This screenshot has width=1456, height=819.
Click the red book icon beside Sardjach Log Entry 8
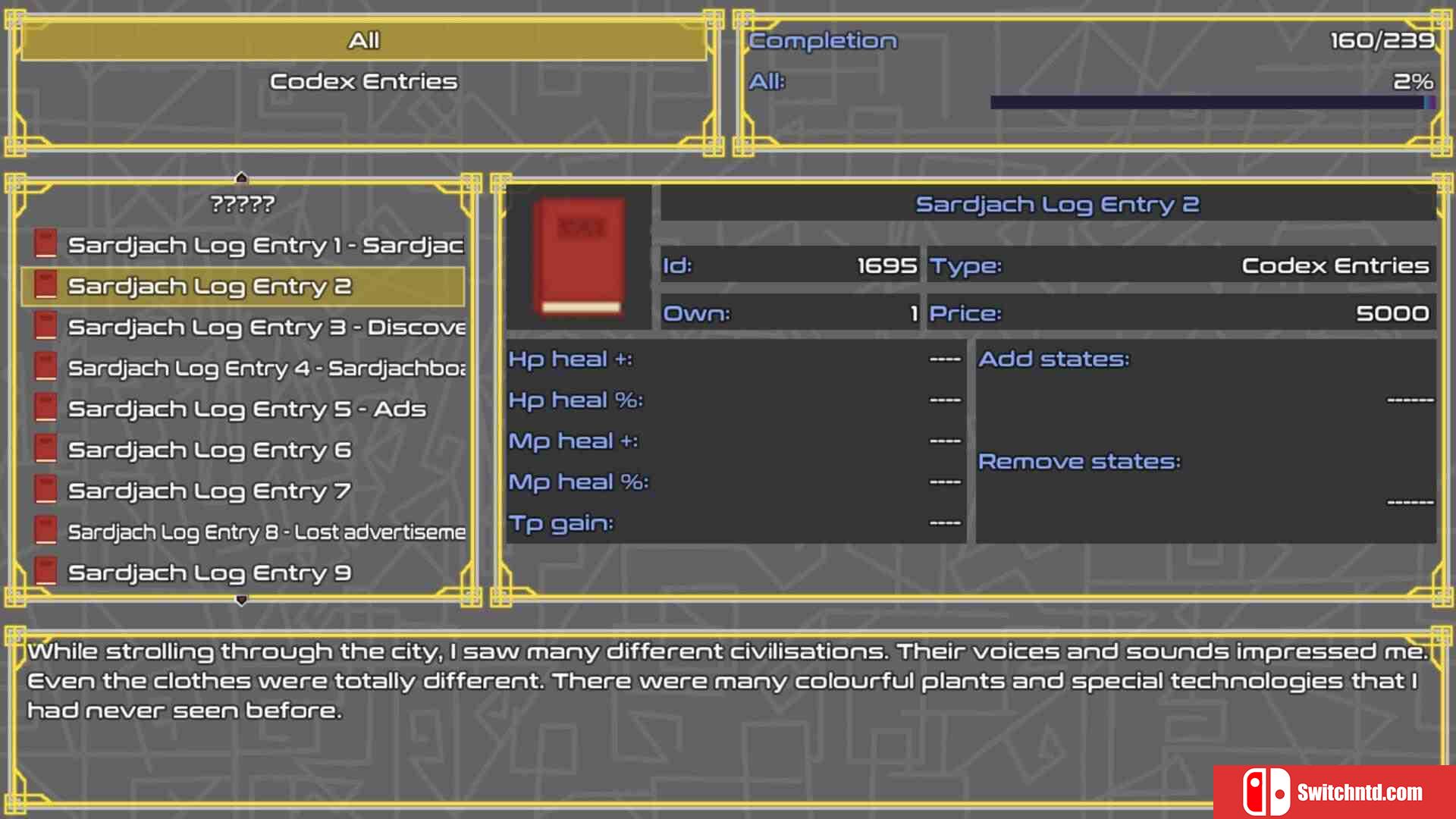[x=46, y=531]
